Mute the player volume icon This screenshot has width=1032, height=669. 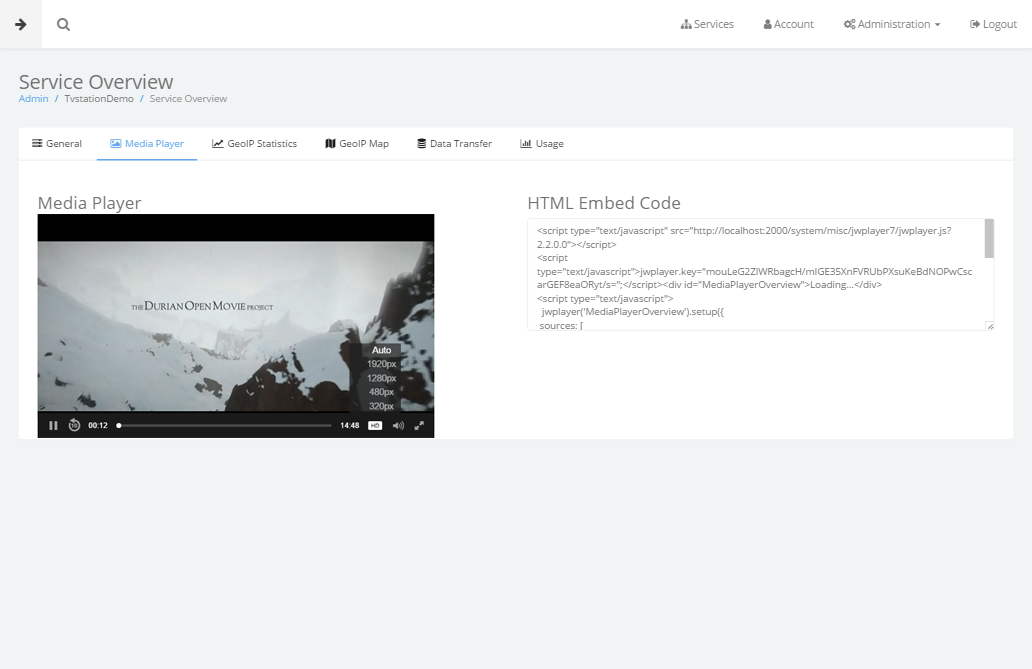[x=398, y=425]
